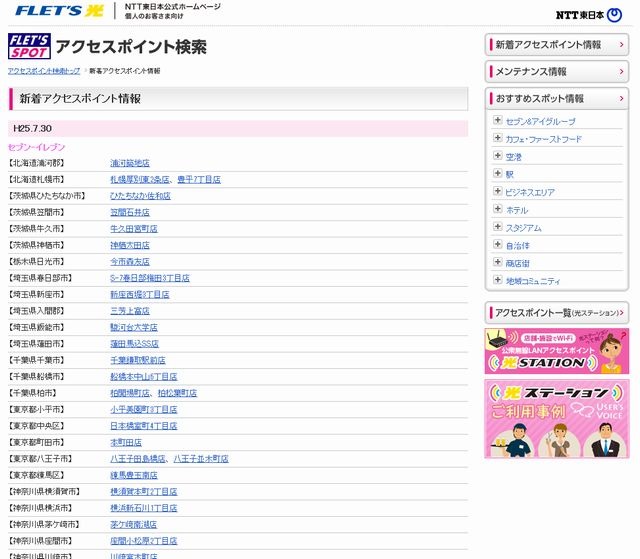
Task: Open the 蓮田馬込SS店 link
Action: [134, 344]
